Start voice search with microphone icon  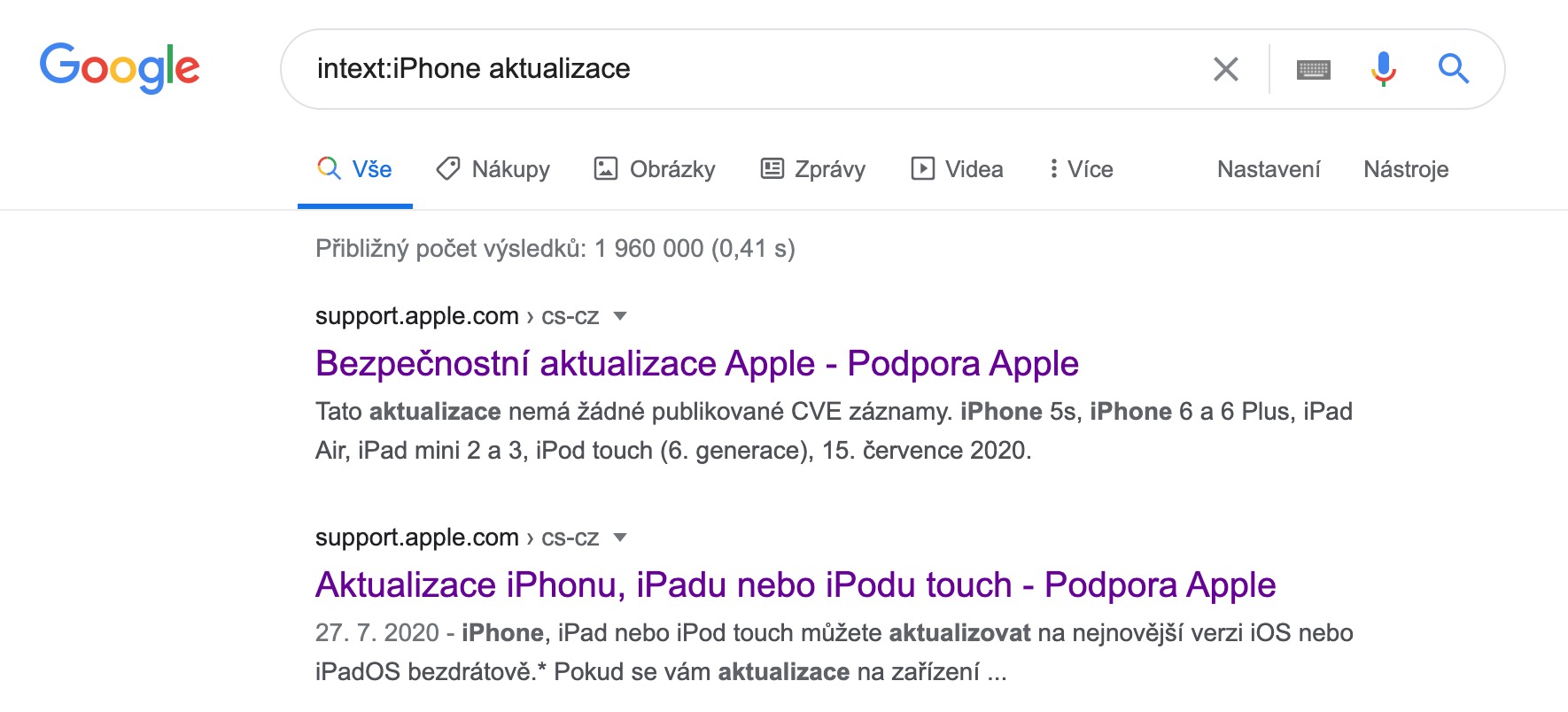point(1383,68)
